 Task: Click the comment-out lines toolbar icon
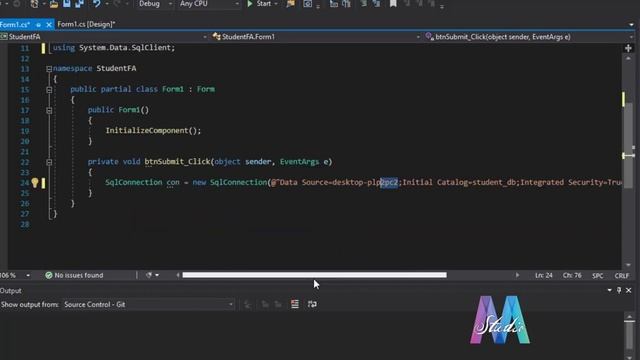click(363, 4)
